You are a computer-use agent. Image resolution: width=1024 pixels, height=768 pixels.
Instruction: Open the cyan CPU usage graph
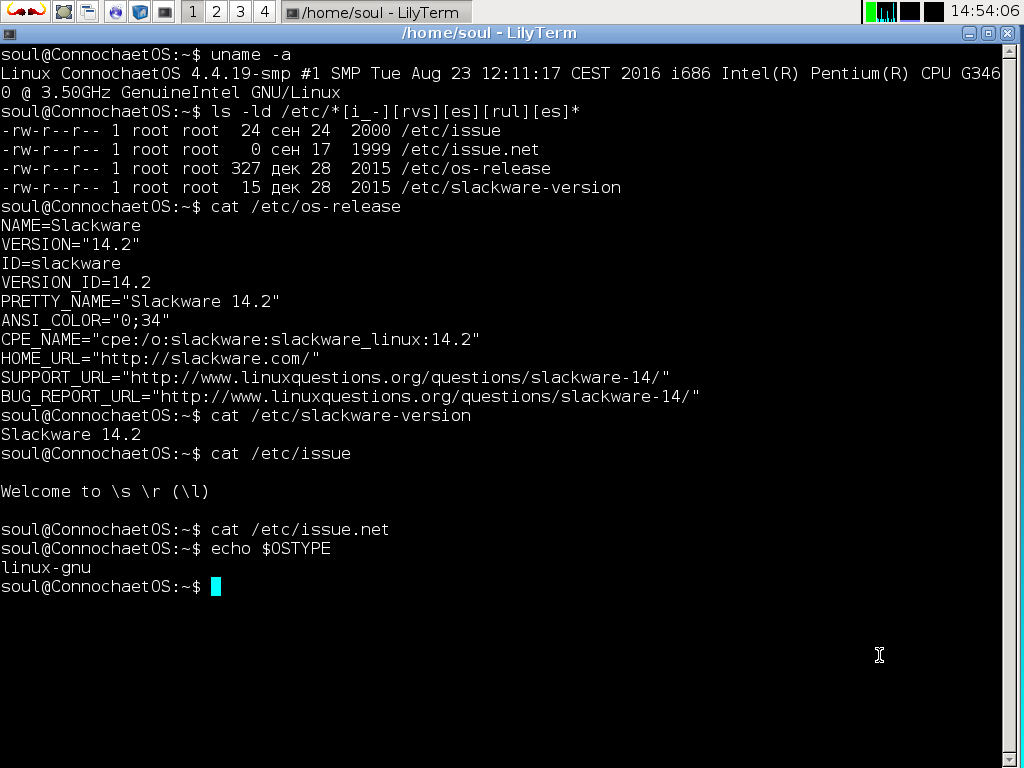[887, 12]
